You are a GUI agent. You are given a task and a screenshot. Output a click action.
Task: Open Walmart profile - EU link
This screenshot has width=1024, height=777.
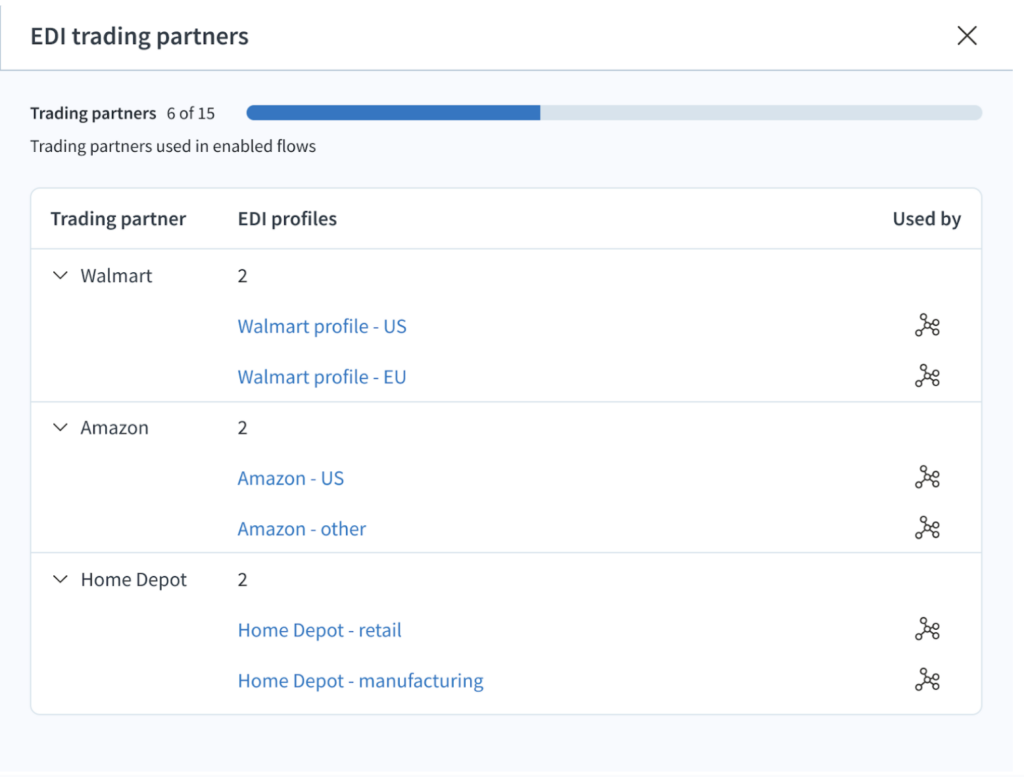click(322, 378)
